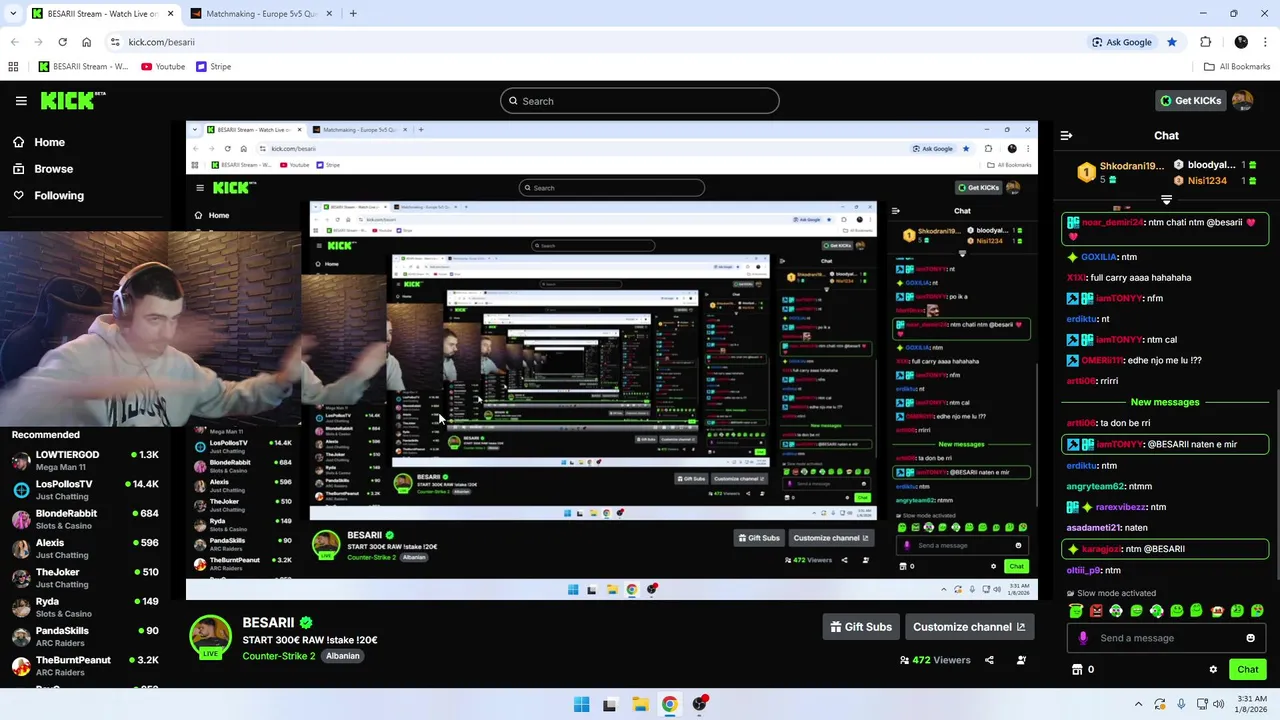Open Youtube bookmark
Screen dimensions: 1280x720
pos(163,67)
